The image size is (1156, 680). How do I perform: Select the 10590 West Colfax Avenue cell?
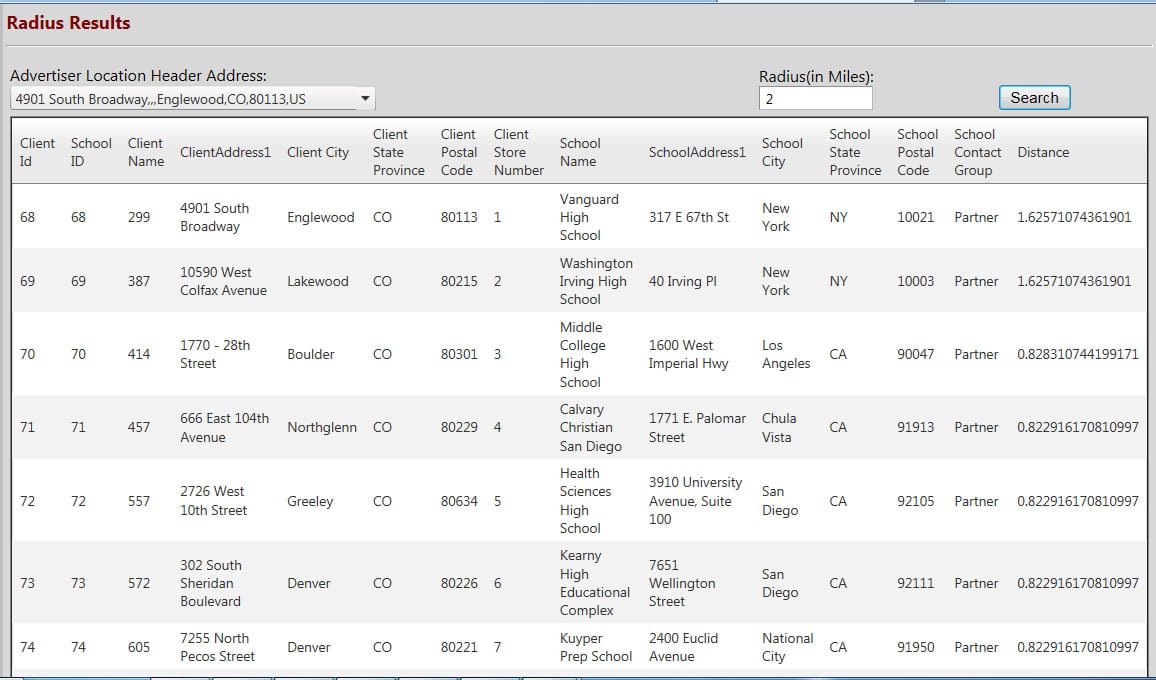click(223, 281)
